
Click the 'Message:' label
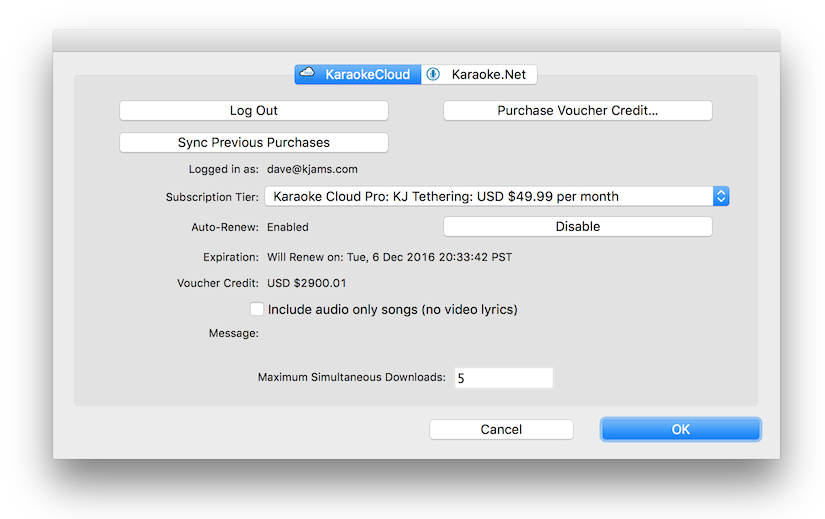(234, 333)
